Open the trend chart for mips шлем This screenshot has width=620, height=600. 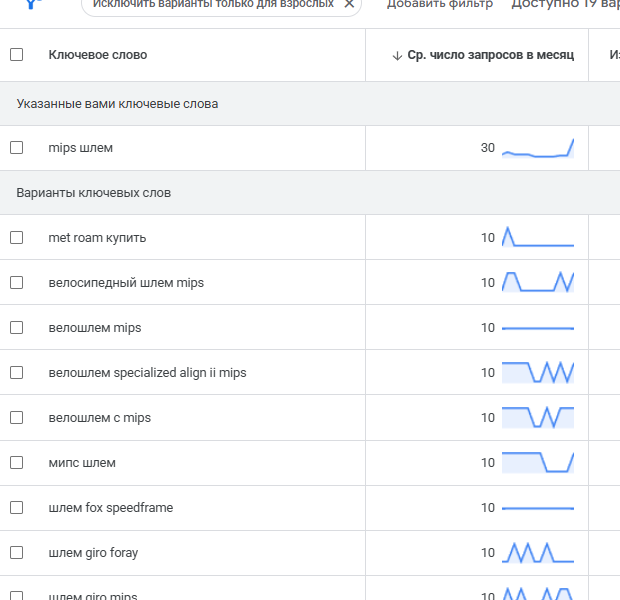(x=538, y=148)
